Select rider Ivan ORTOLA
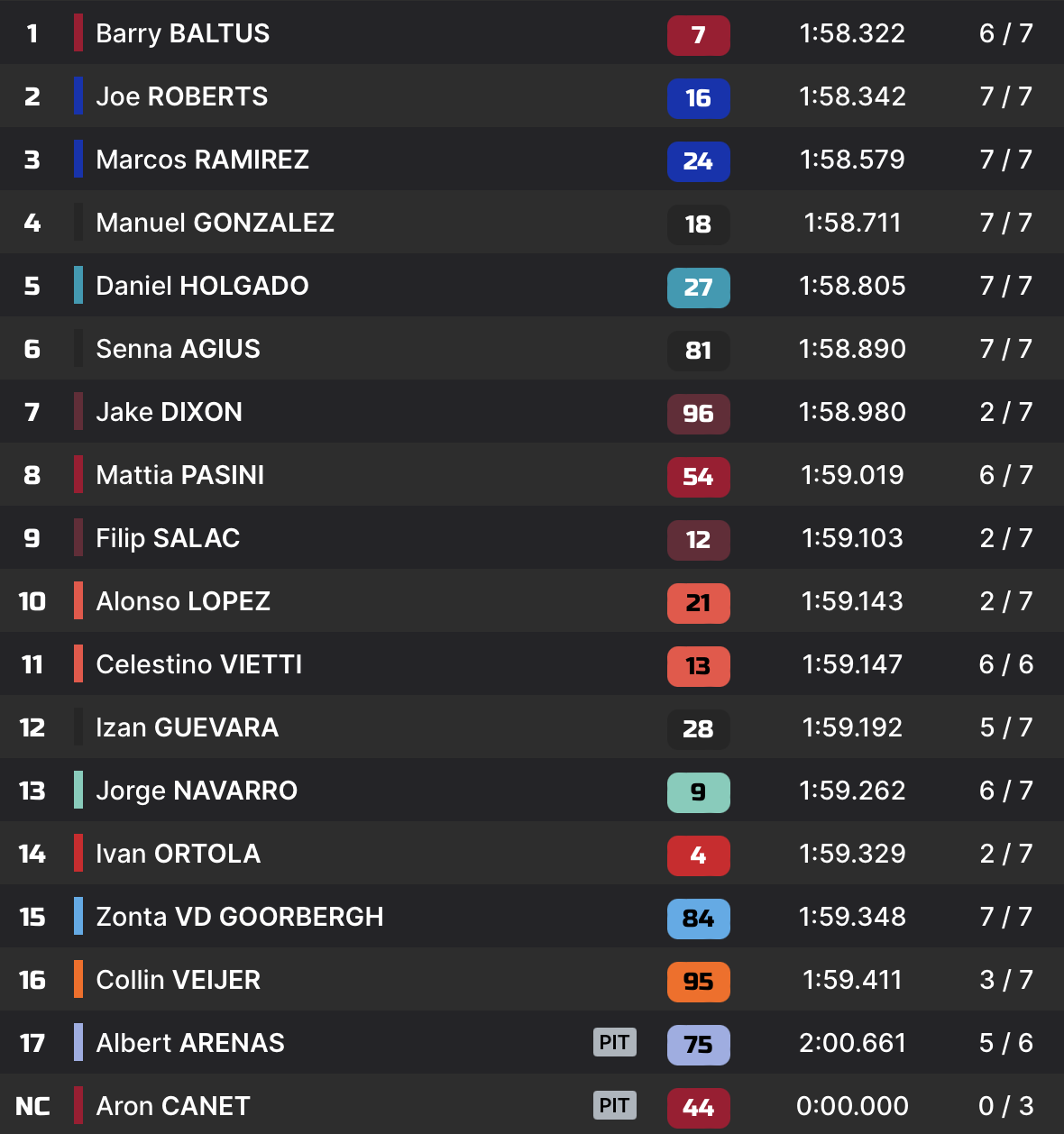 coord(178,854)
